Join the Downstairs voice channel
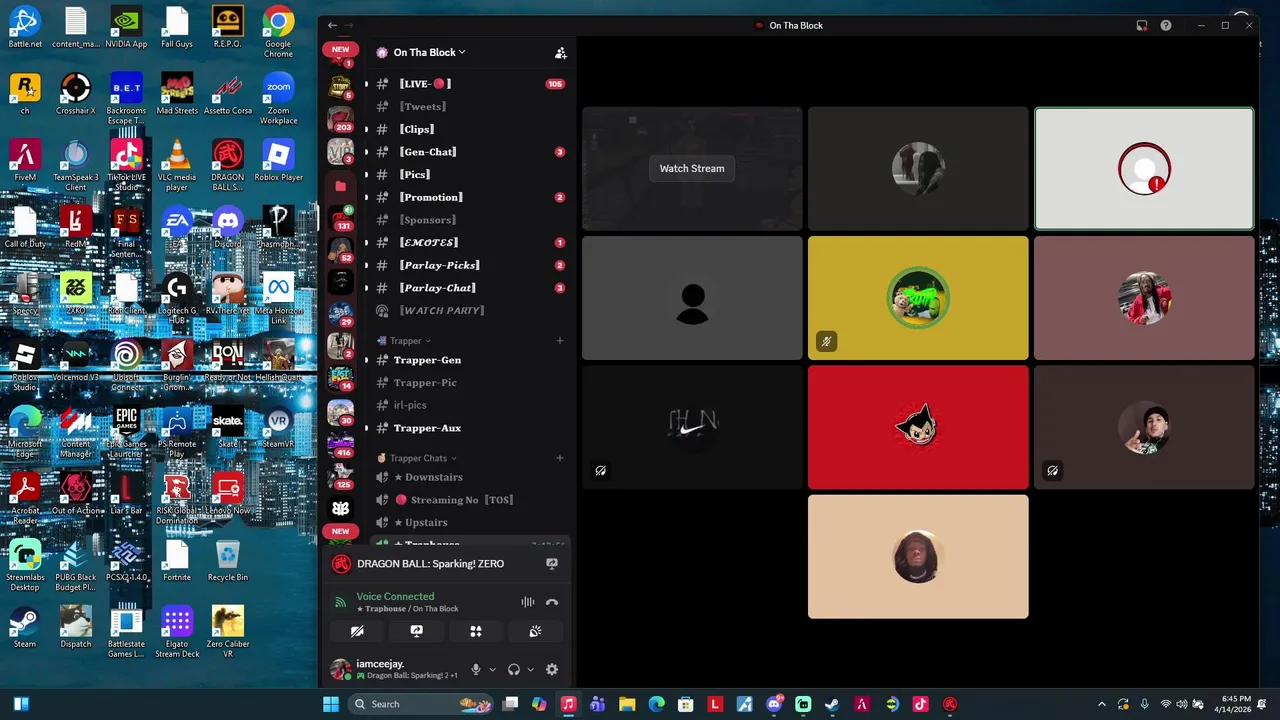1280x720 pixels. (x=433, y=477)
